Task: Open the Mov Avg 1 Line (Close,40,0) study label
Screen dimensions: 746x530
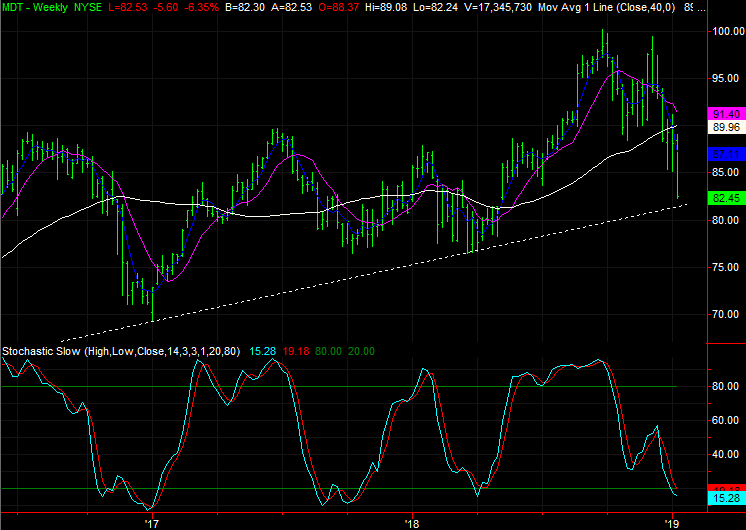Action: (606, 7)
